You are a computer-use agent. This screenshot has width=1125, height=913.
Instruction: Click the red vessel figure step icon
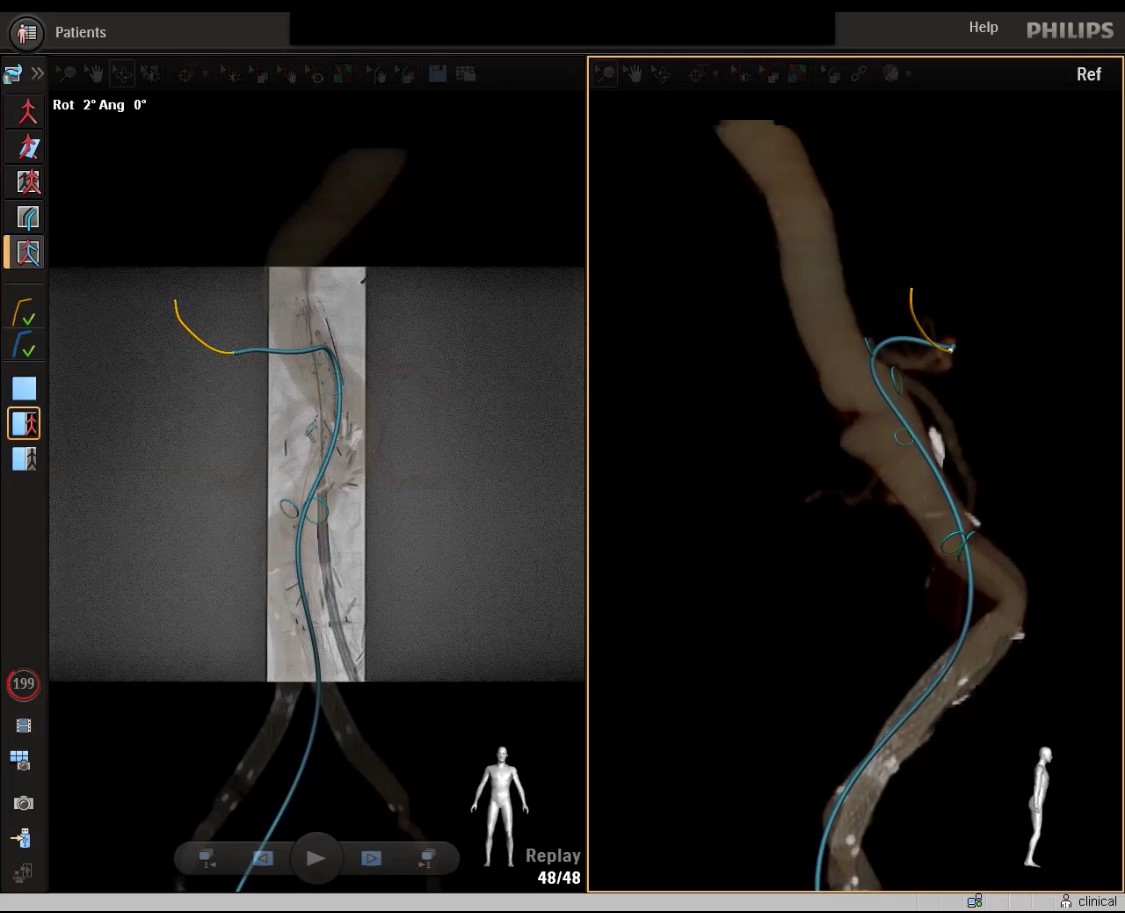click(x=27, y=112)
